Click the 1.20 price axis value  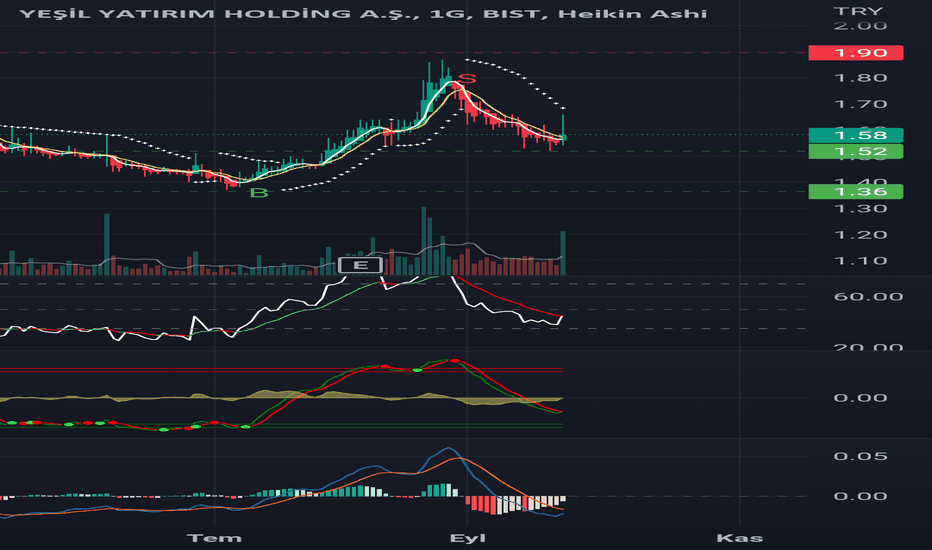point(860,235)
